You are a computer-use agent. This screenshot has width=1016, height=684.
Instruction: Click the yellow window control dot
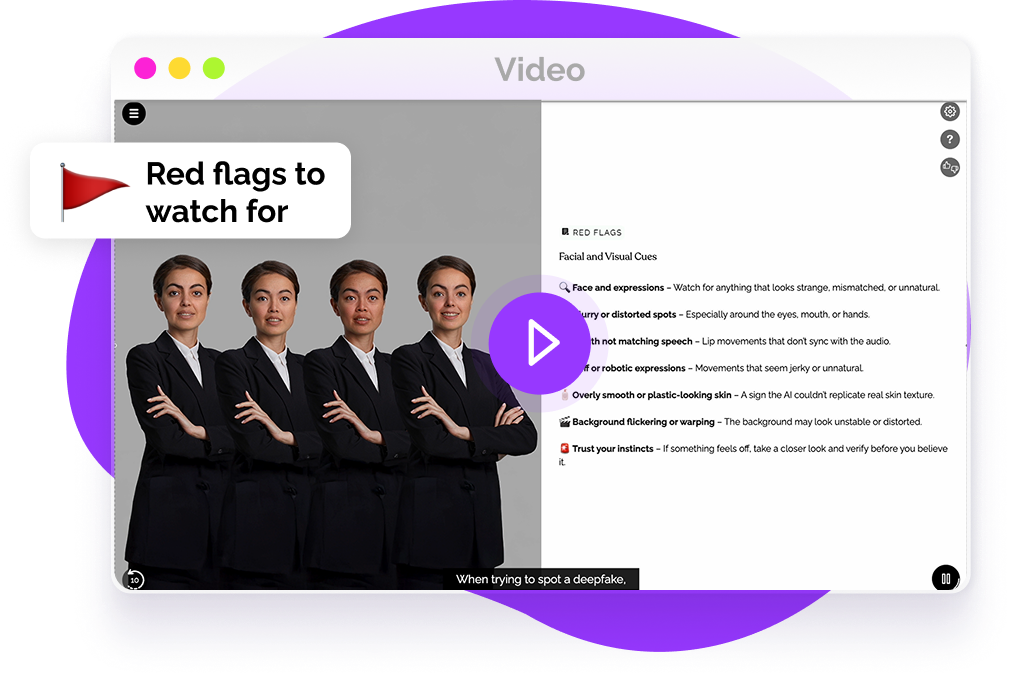coord(179,68)
